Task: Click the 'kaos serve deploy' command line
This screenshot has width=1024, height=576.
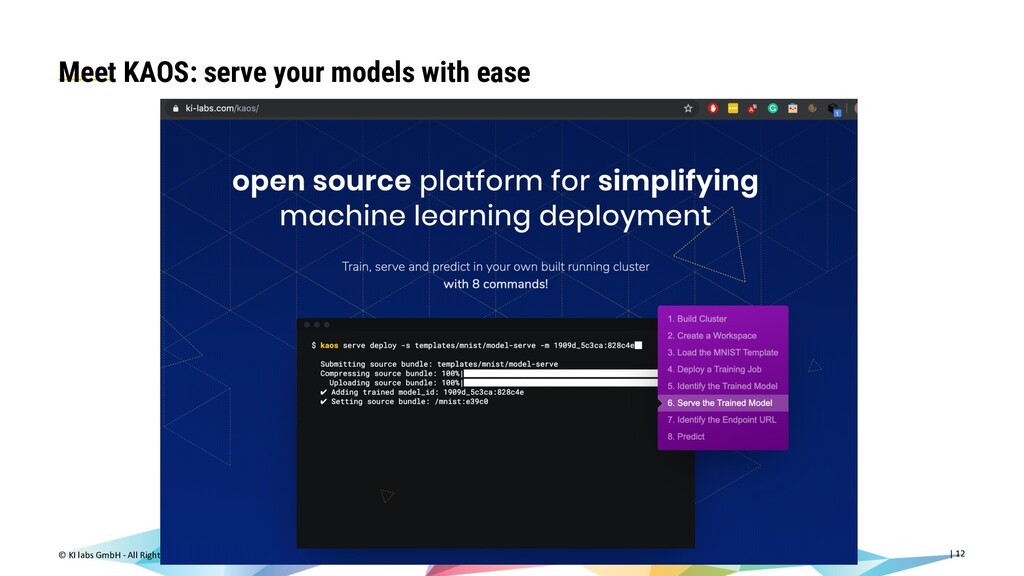Action: 476,345
